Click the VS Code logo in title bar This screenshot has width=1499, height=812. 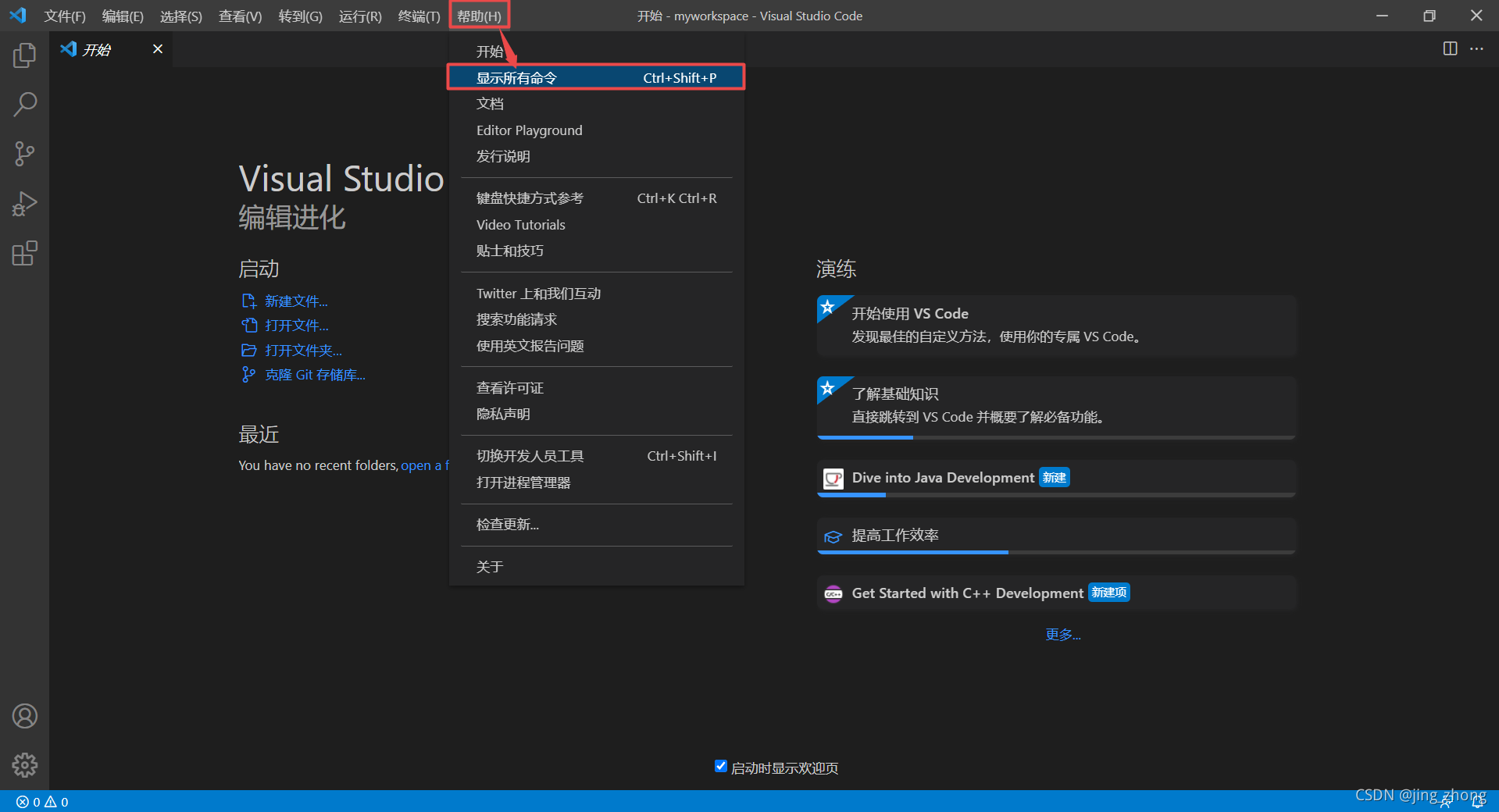[17, 15]
